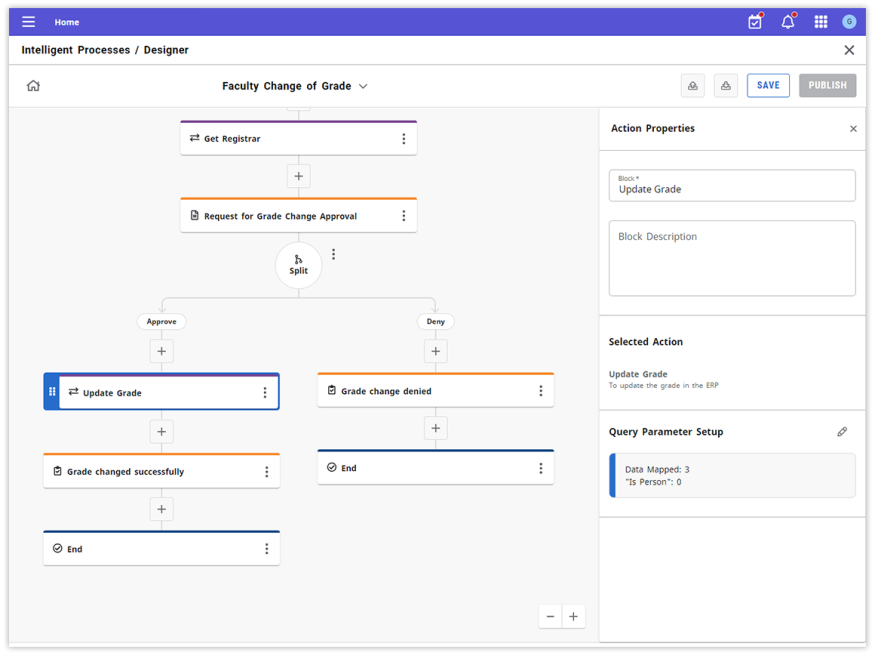Viewport: 875px width, 656px height.
Task: Click the PUBLISH button
Action: (x=827, y=86)
